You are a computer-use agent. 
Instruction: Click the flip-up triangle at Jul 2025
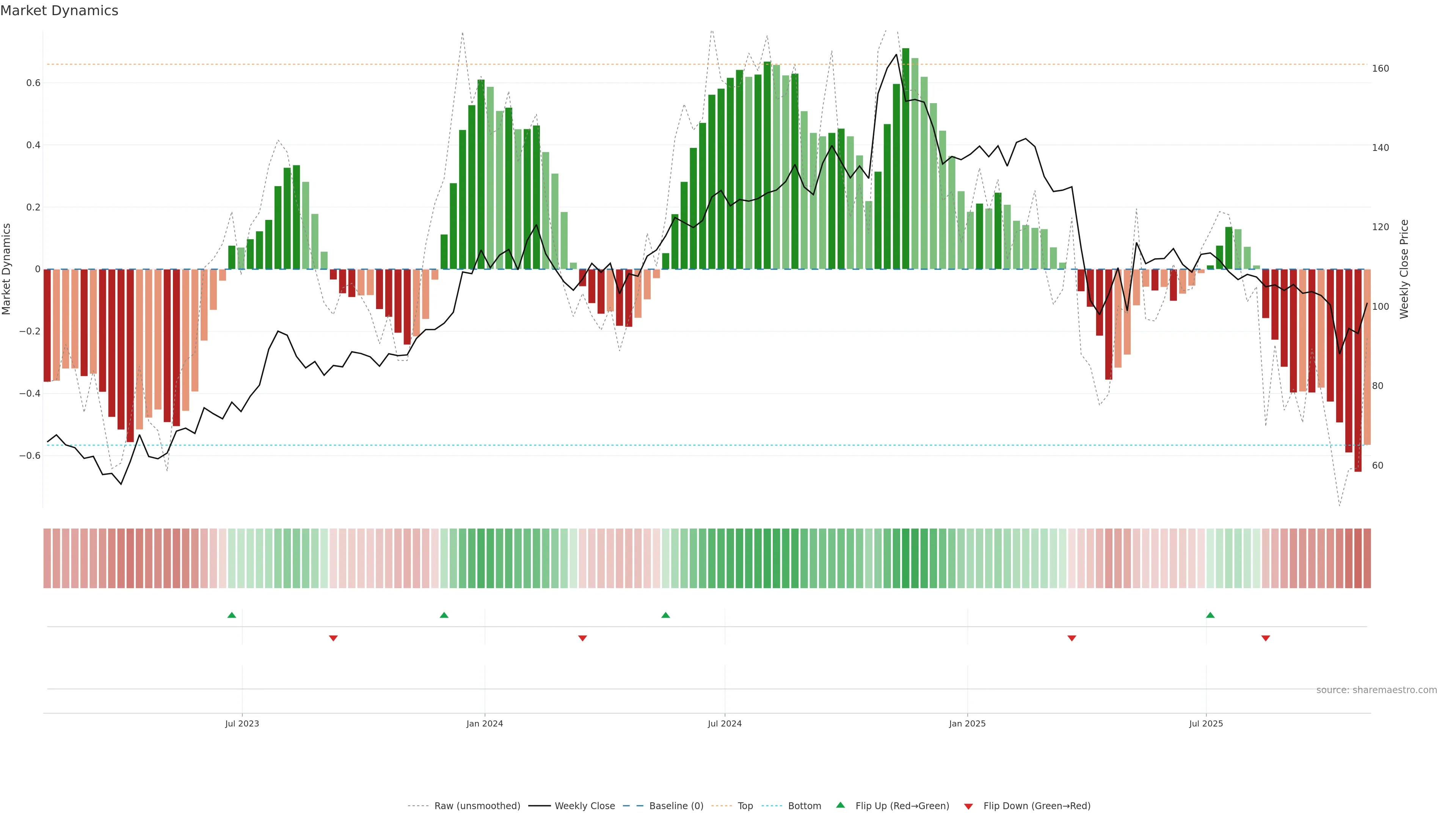[x=1210, y=615]
